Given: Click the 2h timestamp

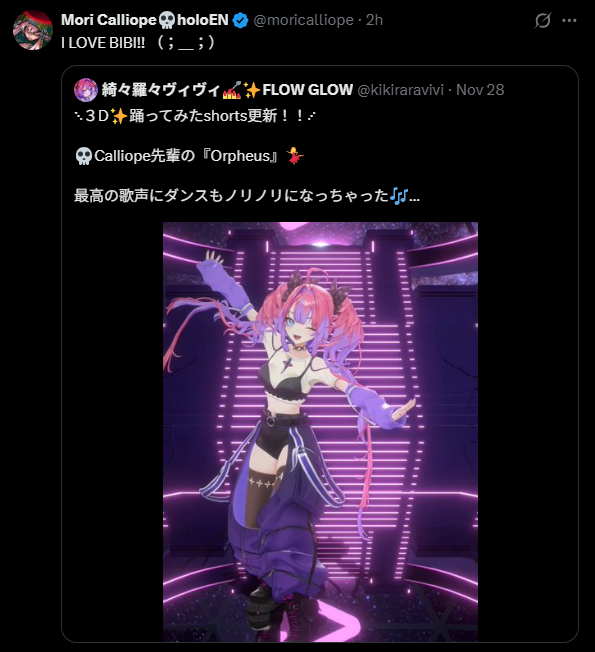Looking at the screenshot, I should (374, 20).
